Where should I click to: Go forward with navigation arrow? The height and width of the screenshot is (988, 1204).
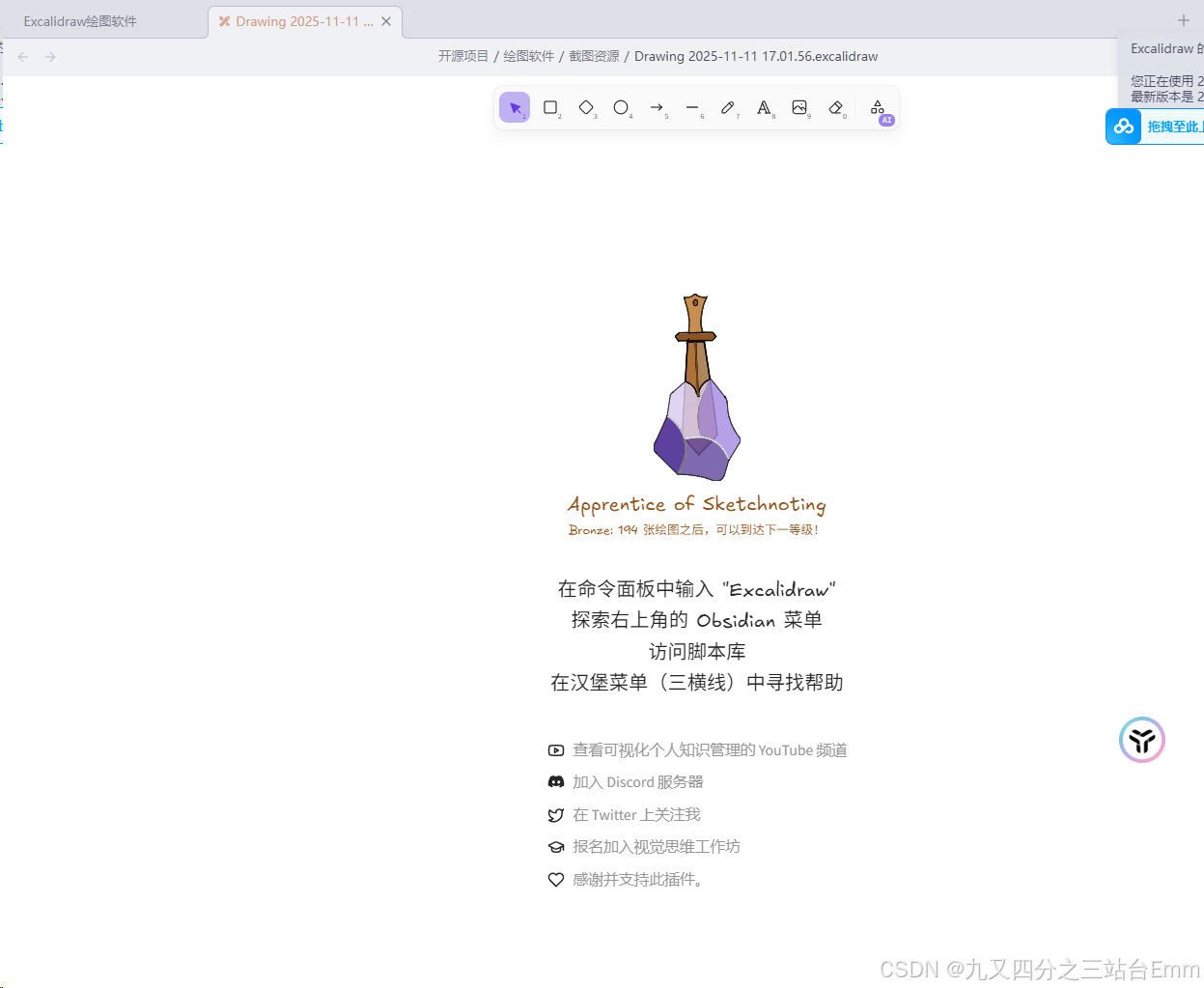pos(50,57)
